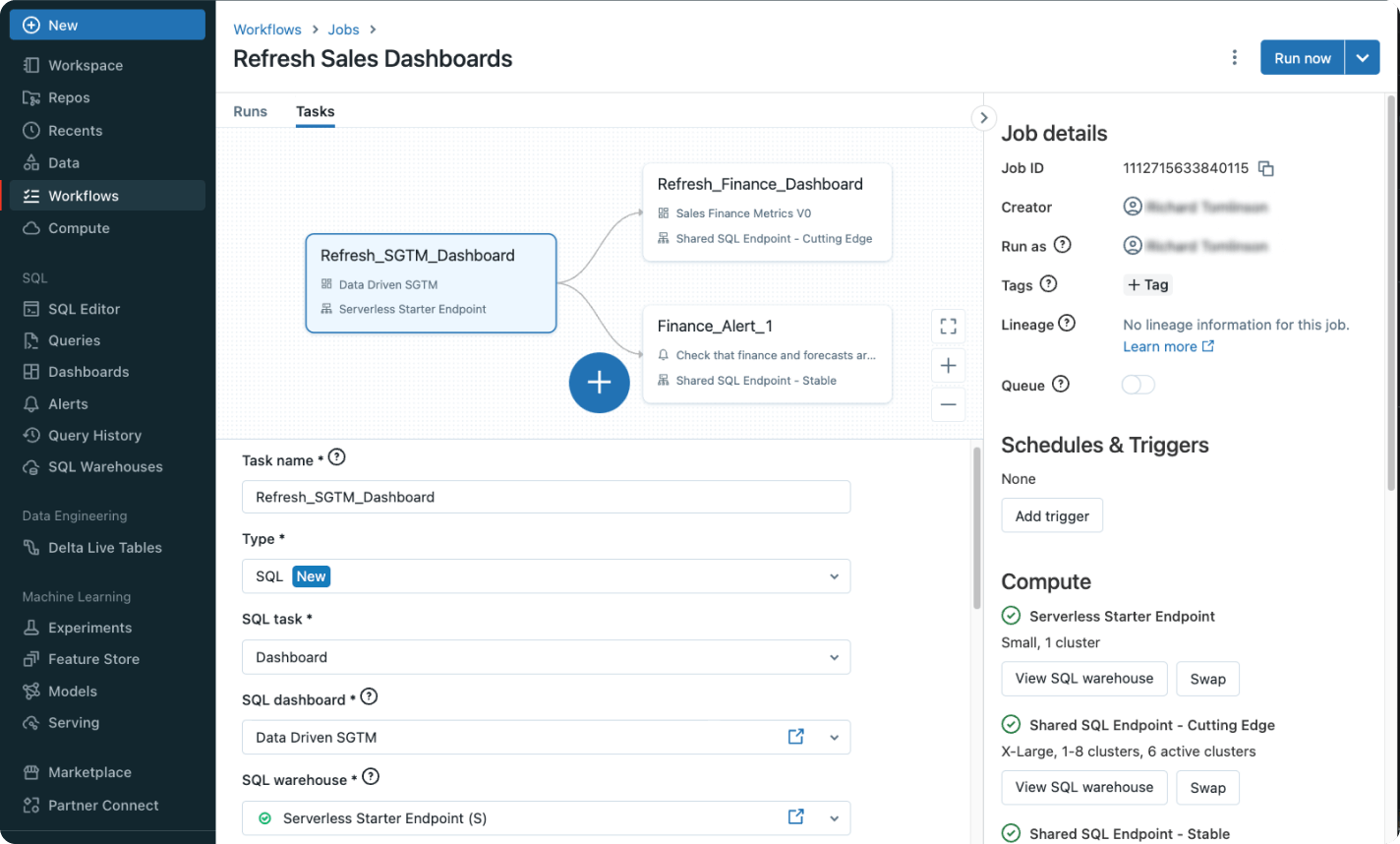1400x844 pixels.
Task: Zoom out on the task graph
Action: [x=948, y=404]
